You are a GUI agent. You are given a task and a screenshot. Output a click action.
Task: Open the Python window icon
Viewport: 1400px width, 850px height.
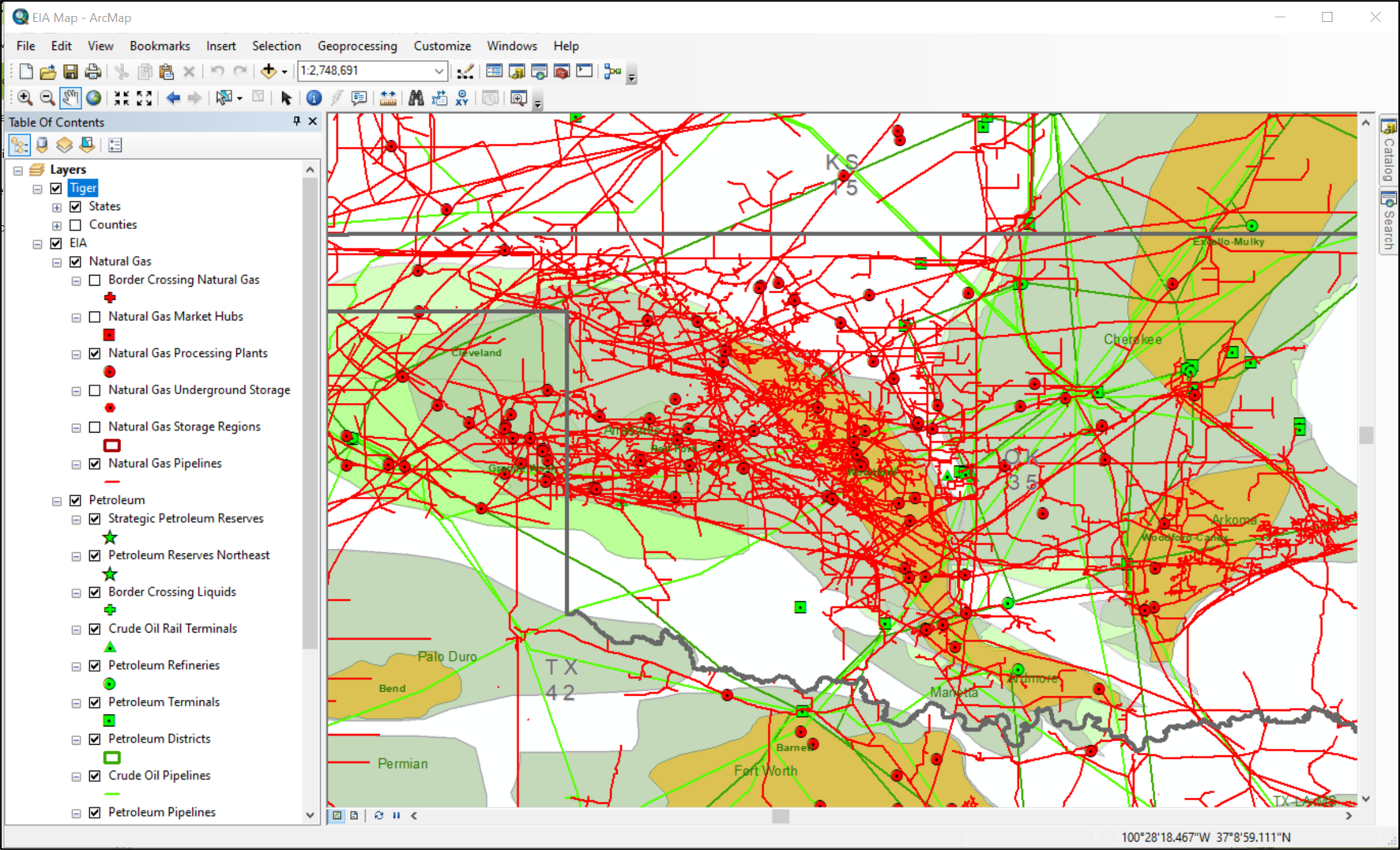[x=585, y=71]
